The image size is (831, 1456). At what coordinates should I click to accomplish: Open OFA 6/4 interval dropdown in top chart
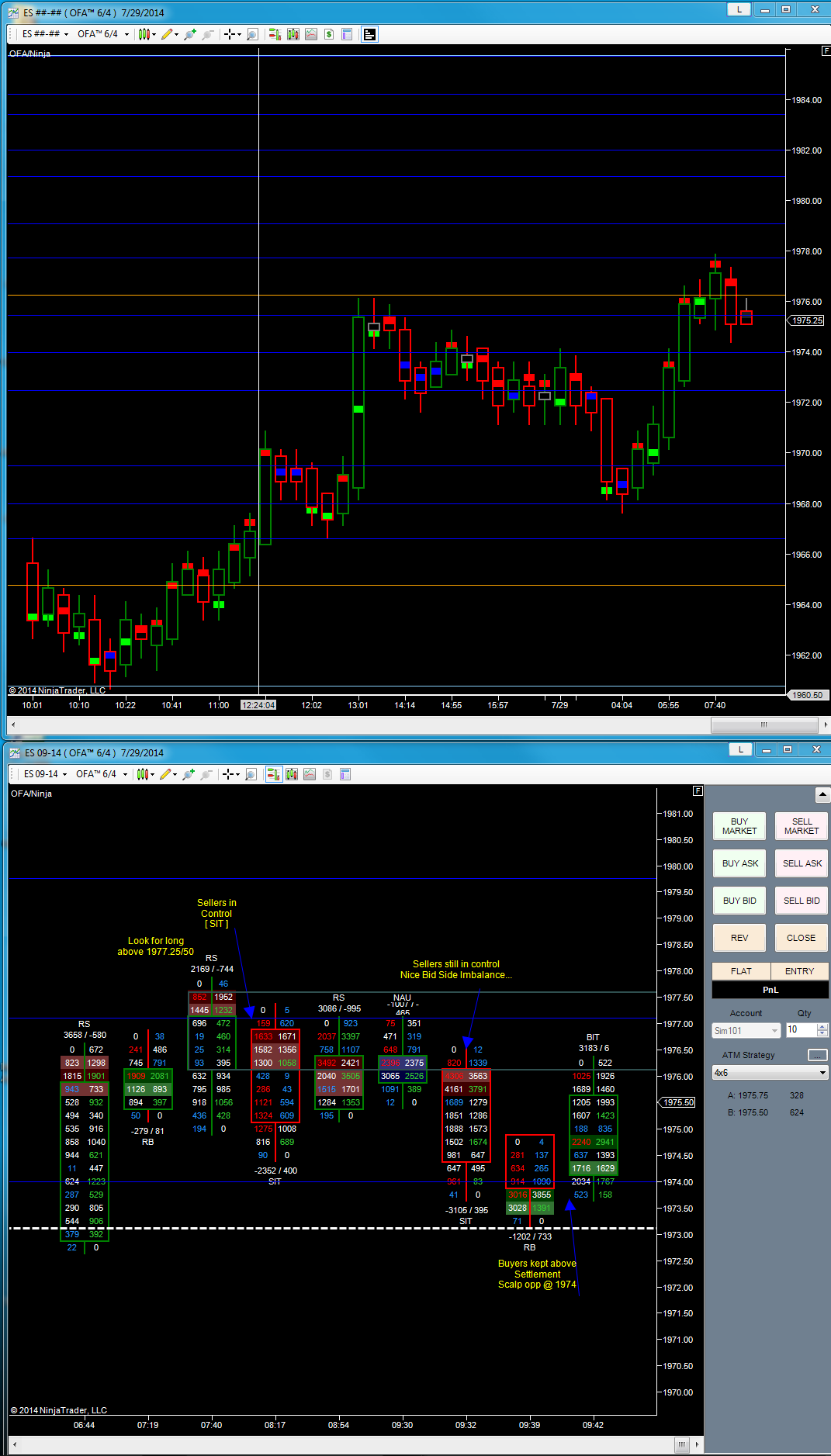click(x=102, y=34)
